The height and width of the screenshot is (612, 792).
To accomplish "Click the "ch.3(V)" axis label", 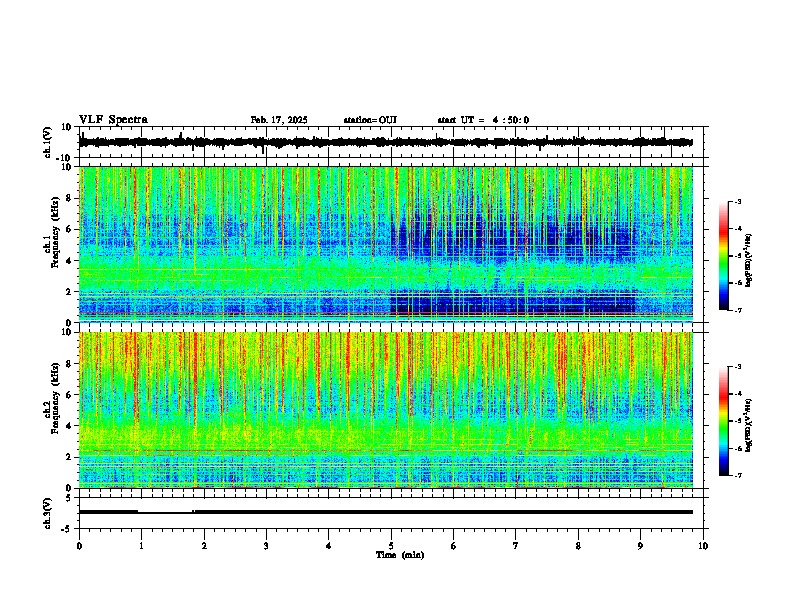I will click(x=48, y=513).
